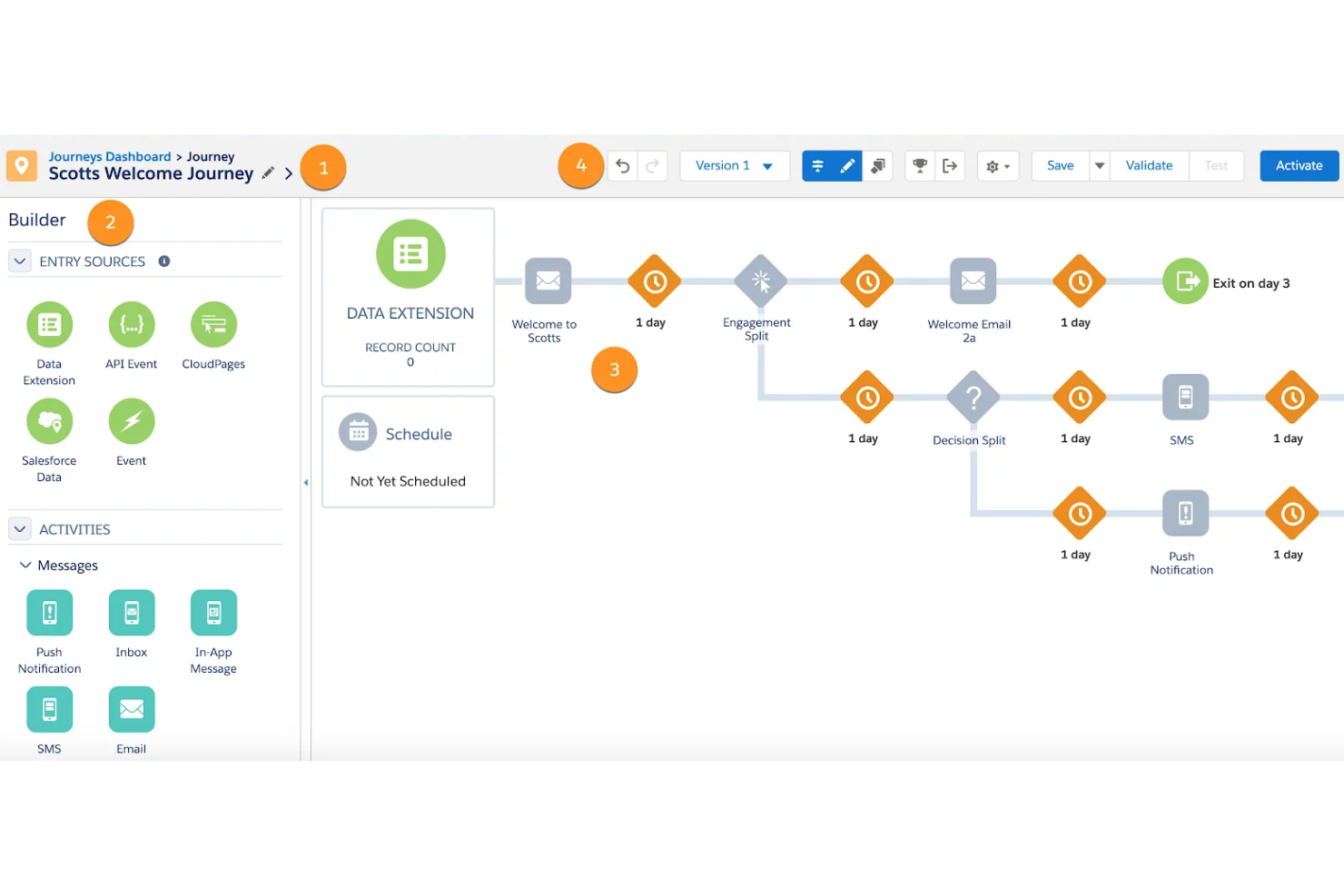The height and width of the screenshot is (896, 1344).
Task: Select the Salesforce Data entry source
Action: click(x=49, y=421)
